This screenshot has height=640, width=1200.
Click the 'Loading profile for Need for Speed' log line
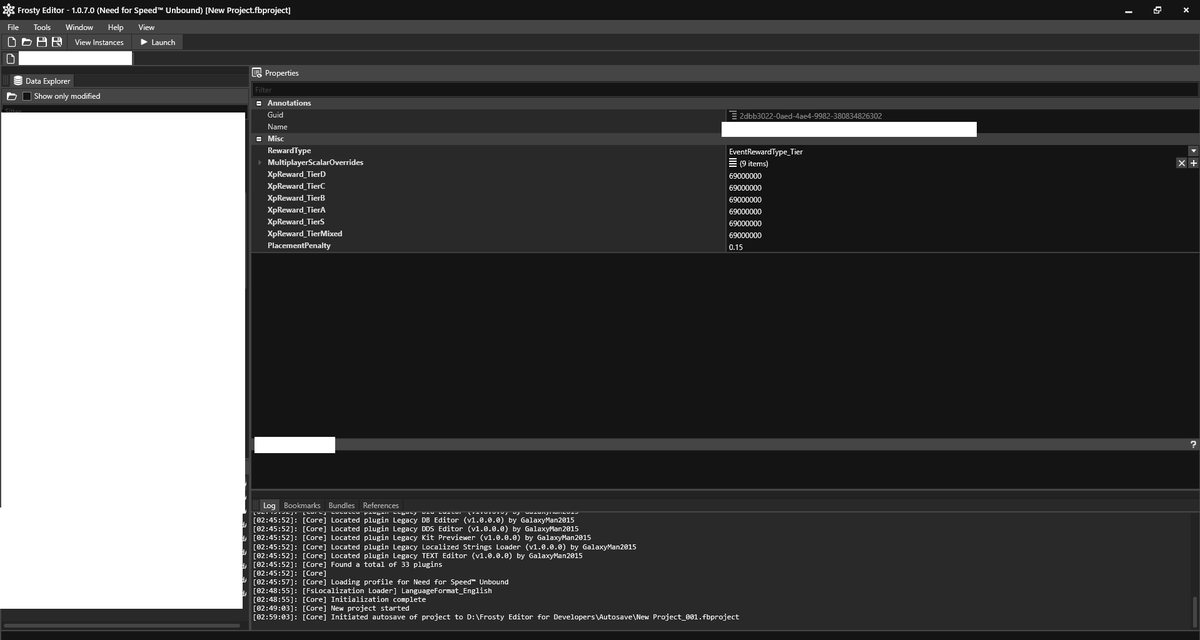[x=381, y=582]
